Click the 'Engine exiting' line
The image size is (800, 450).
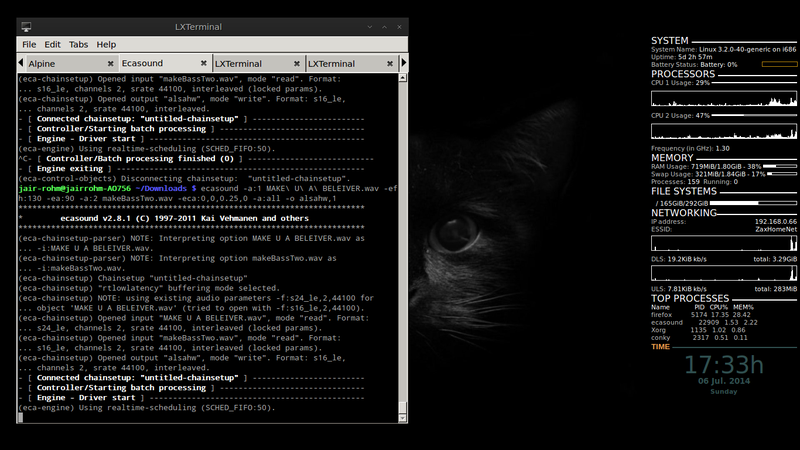pyautogui.click(x=69, y=168)
